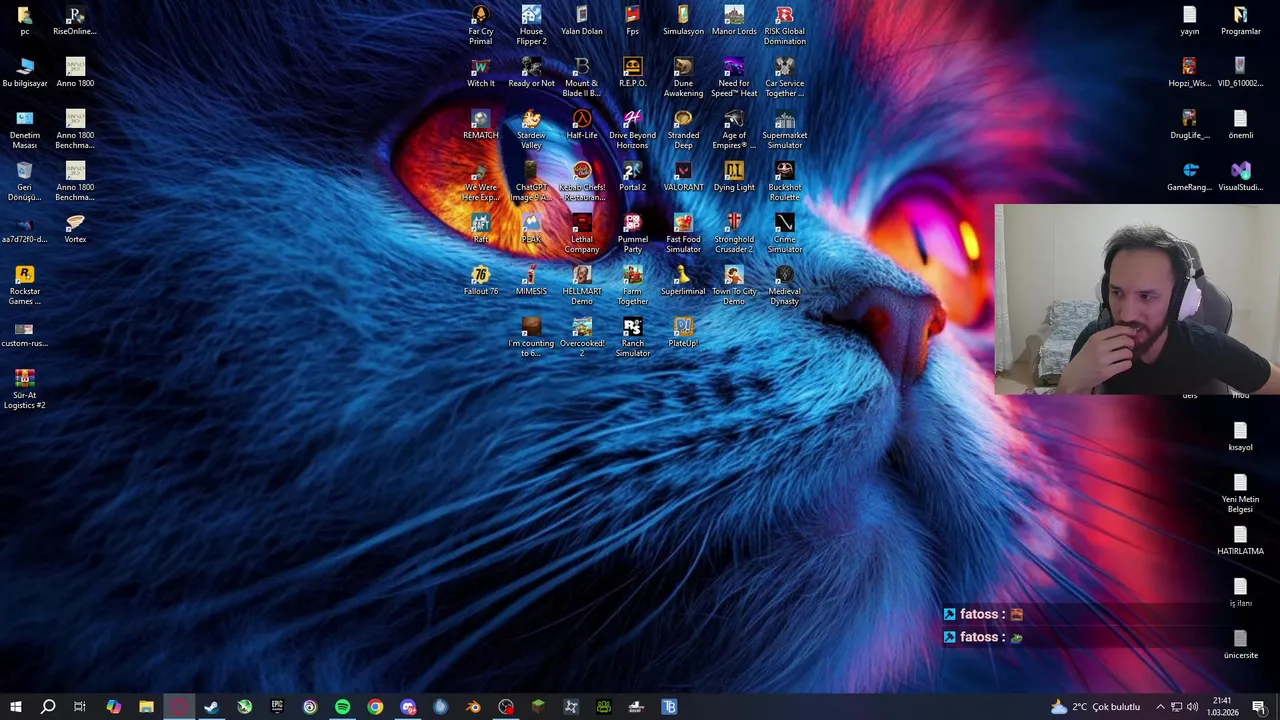Select the Farm Together icon
This screenshot has width=1280, height=720.
click(632, 285)
